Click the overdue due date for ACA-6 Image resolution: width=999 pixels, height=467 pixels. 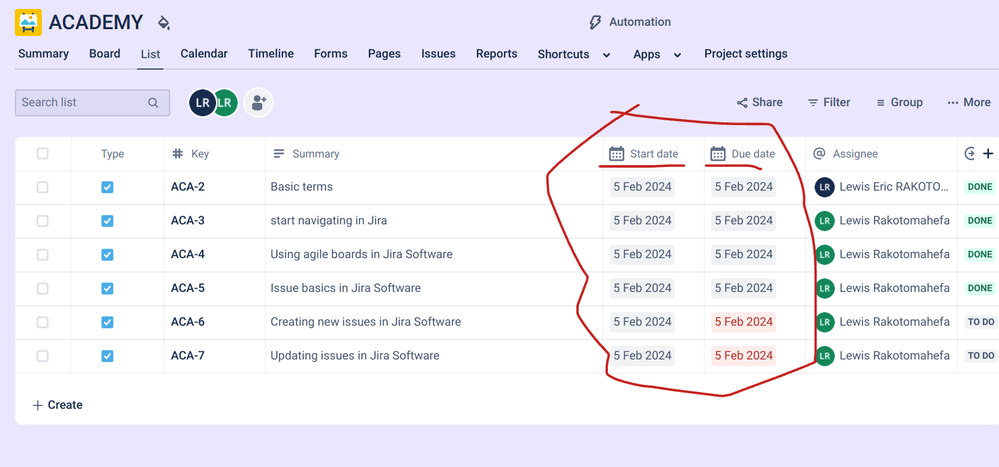[x=744, y=322]
